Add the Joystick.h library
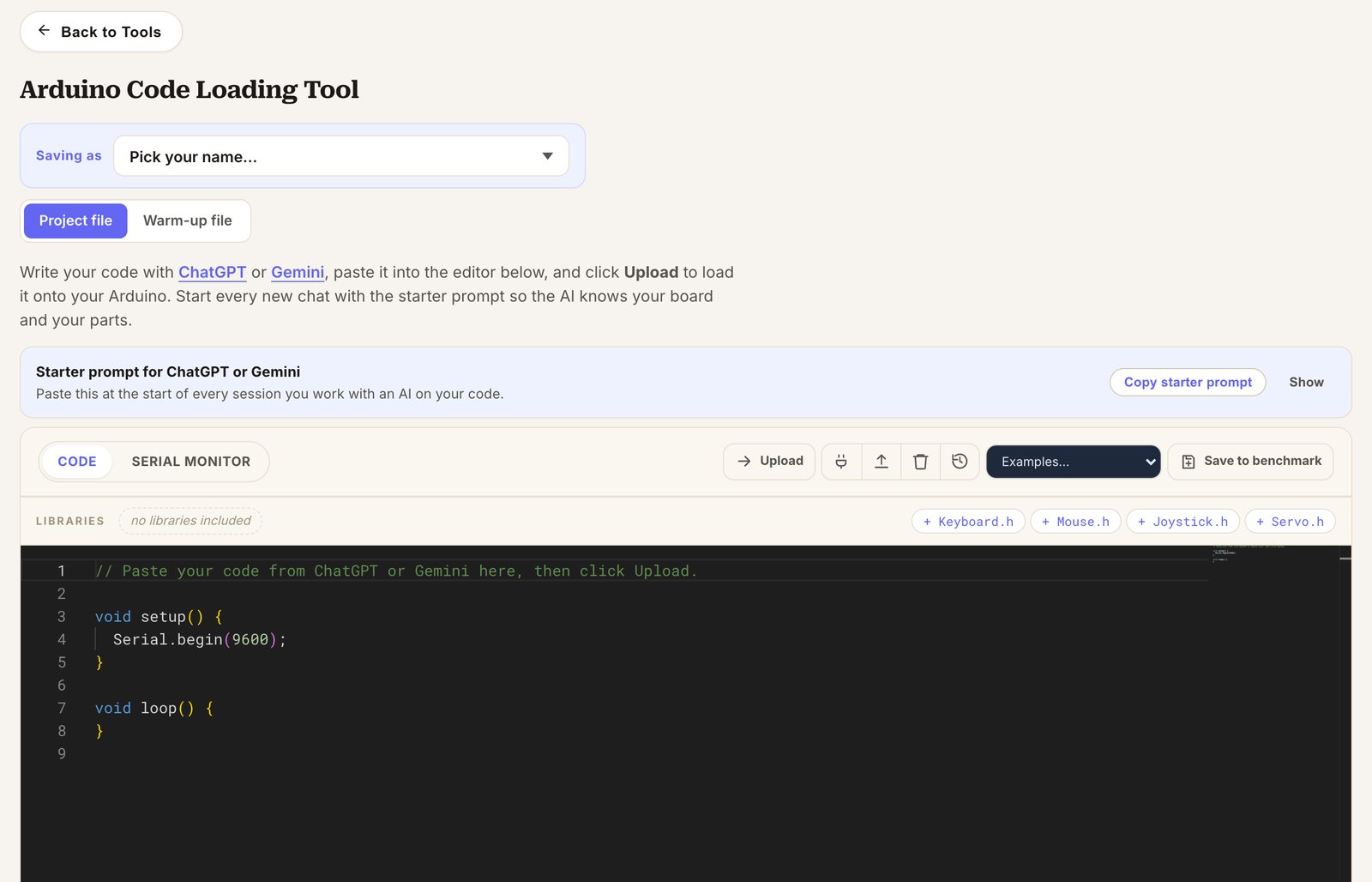The width and height of the screenshot is (1372, 882). [x=1182, y=522]
